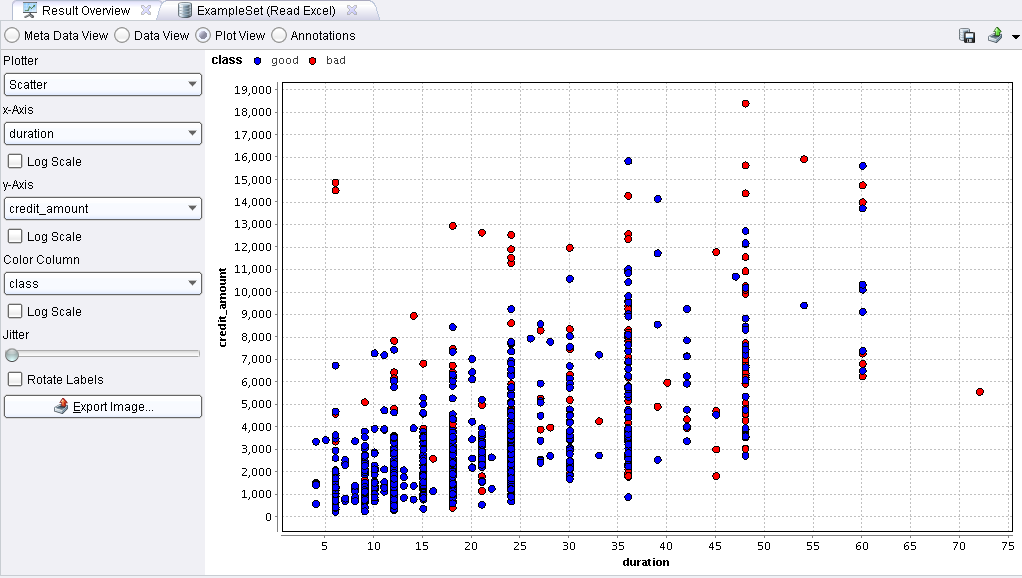The height and width of the screenshot is (578, 1022).
Task: Click the red point at duration 72
Action: click(980, 392)
